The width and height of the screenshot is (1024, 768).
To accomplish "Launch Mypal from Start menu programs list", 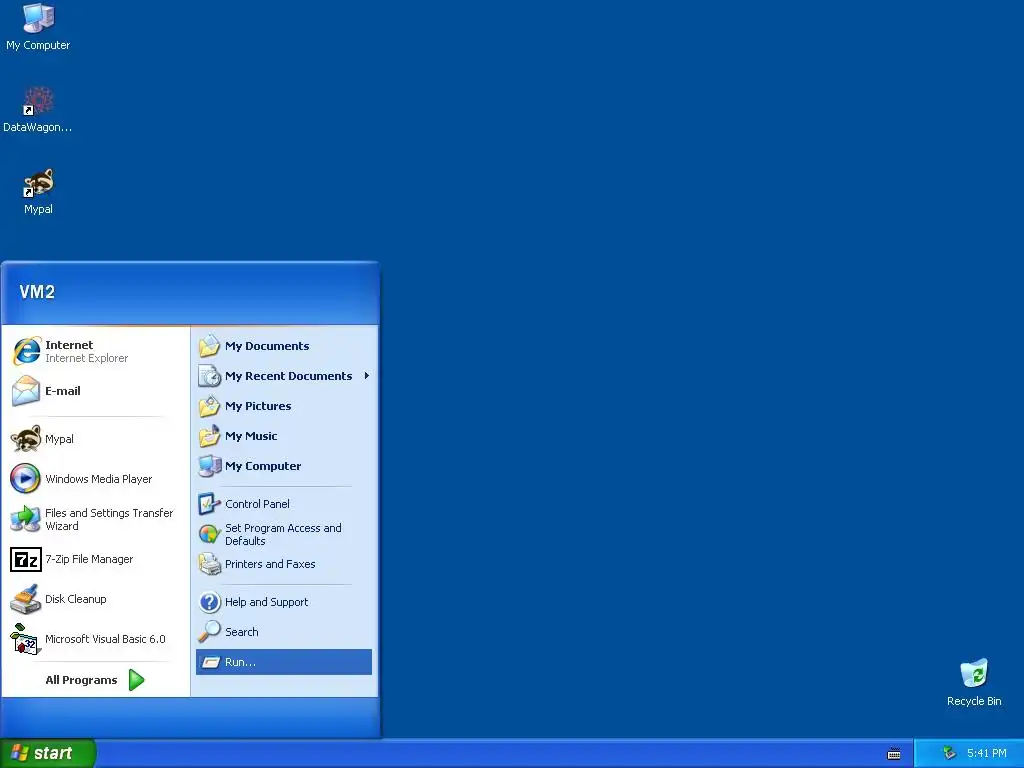I will point(95,439).
